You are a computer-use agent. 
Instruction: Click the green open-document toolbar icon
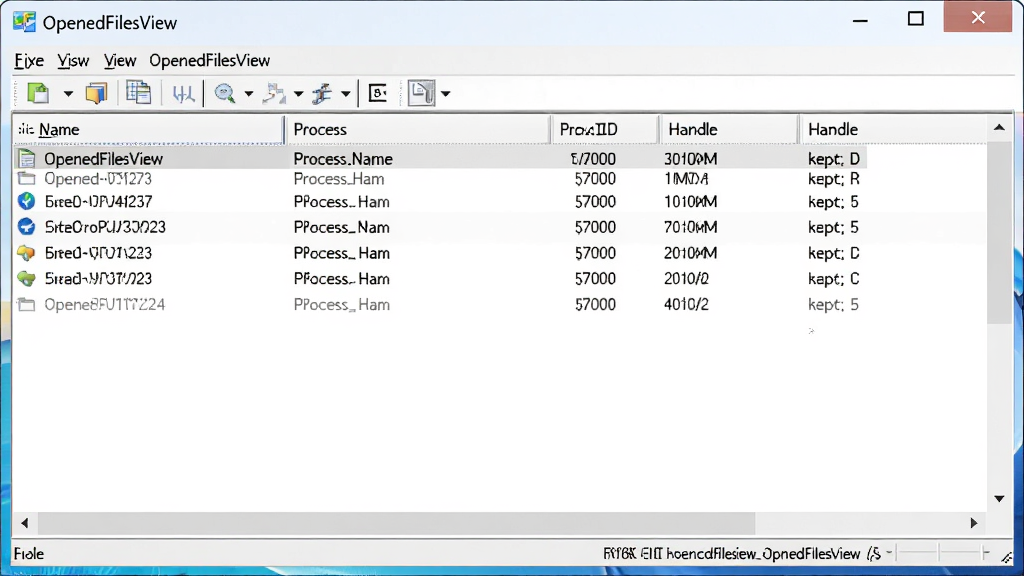coord(39,93)
